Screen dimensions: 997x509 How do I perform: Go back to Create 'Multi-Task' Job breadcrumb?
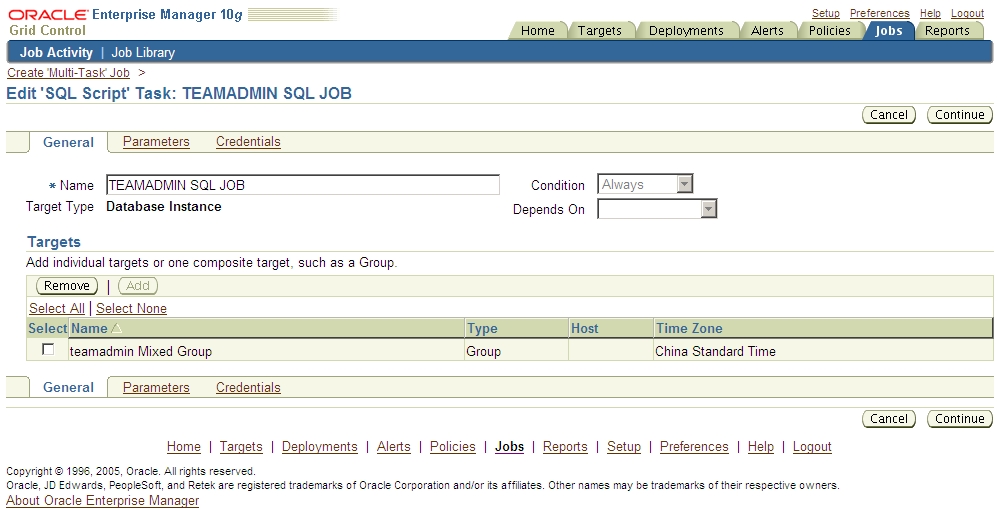coord(68,72)
